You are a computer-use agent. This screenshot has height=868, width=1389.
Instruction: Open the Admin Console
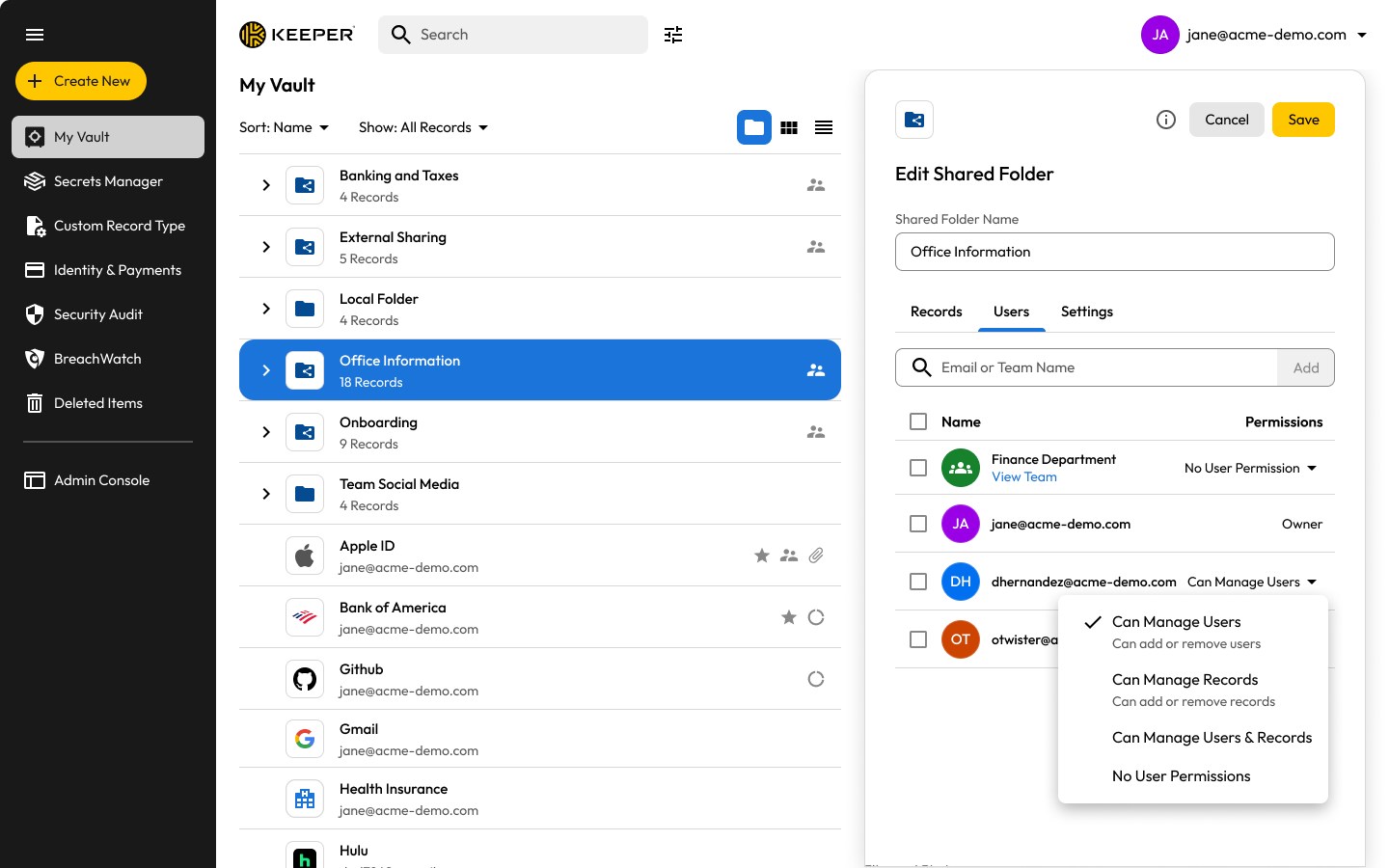click(101, 479)
